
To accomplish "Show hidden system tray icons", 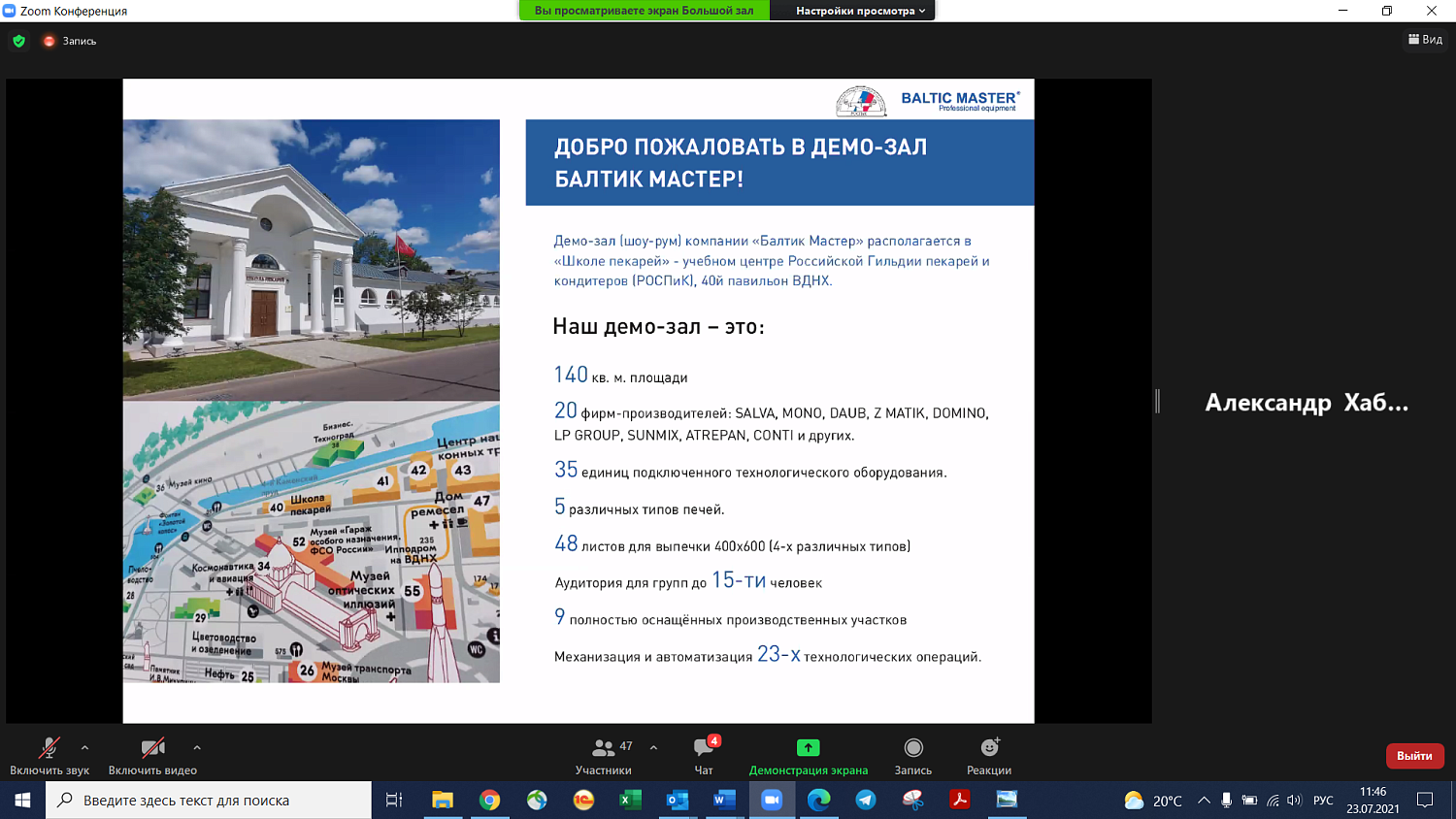I will point(1204,801).
